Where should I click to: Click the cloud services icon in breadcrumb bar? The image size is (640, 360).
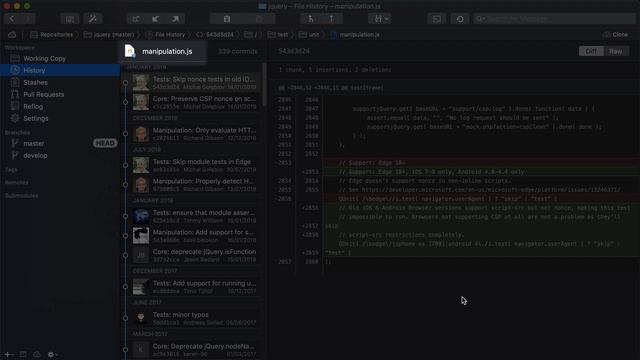(12, 35)
